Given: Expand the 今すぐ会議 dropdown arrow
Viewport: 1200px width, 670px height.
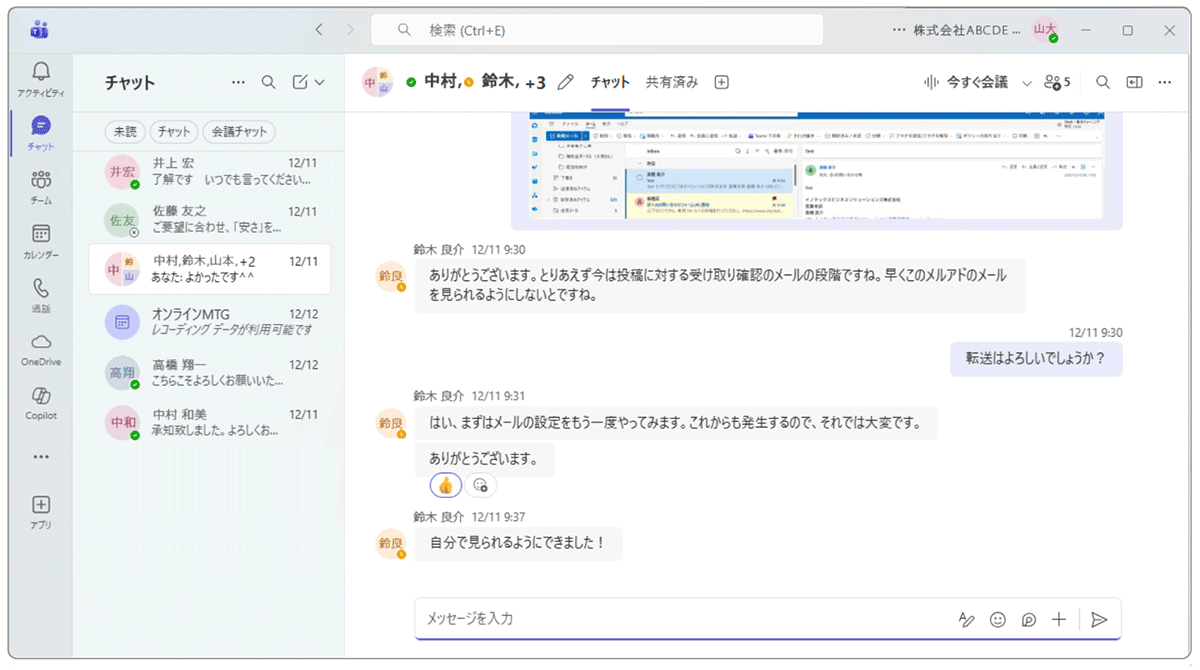Looking at the screenshot, I should 1027,82.
